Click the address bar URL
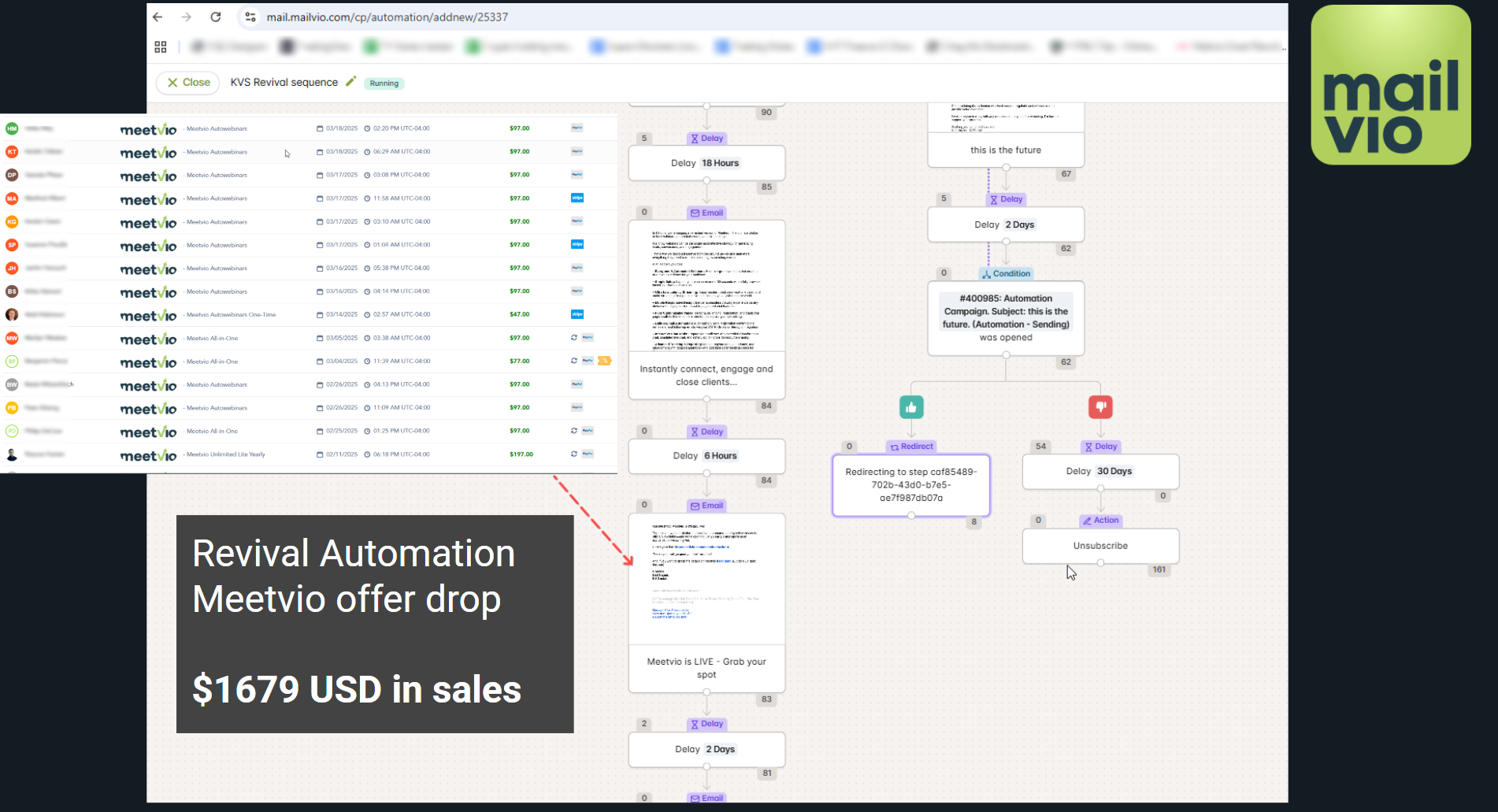Viewport: 1498px width, 812px height. coord(387,17)
